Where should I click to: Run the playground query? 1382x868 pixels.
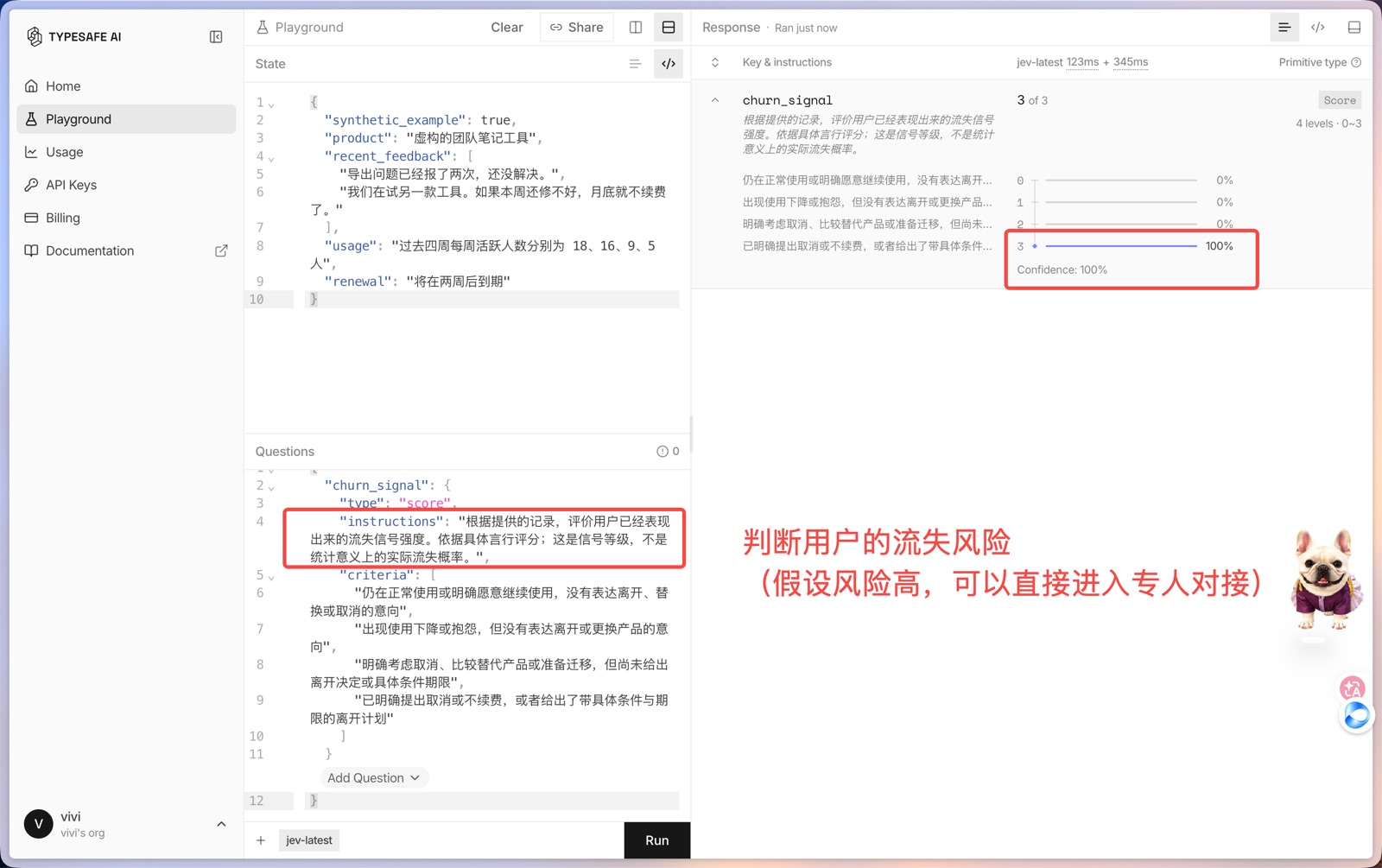pyautogui.click(x=657, y=840)
